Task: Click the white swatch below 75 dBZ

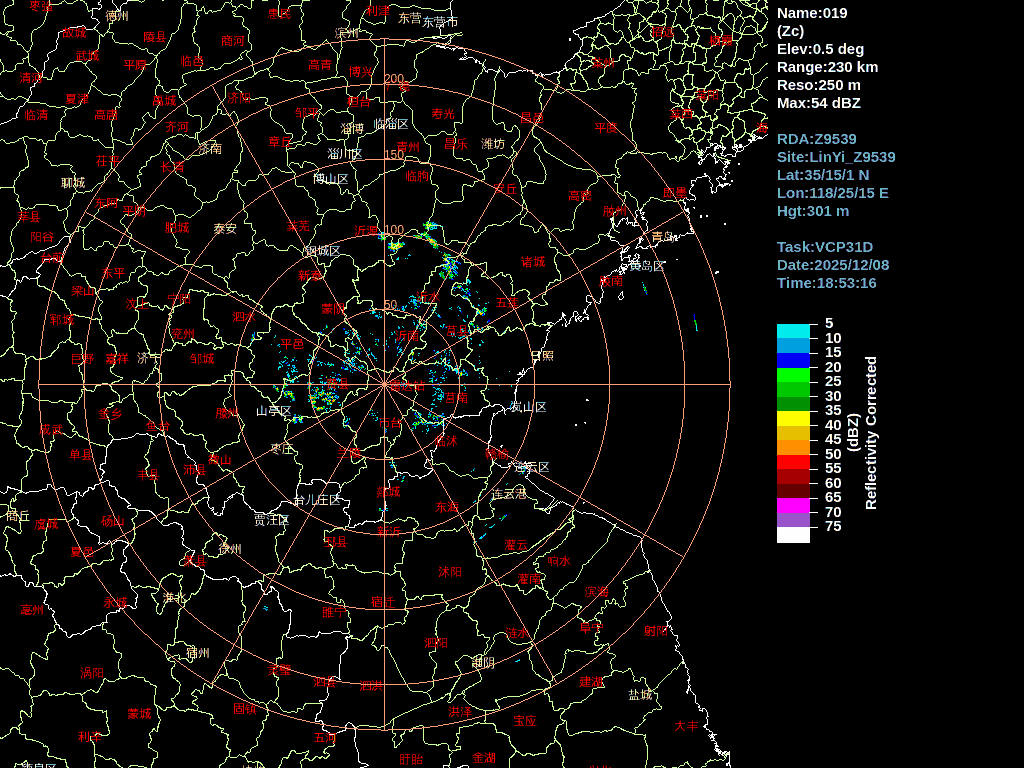Action: [793, 535]
